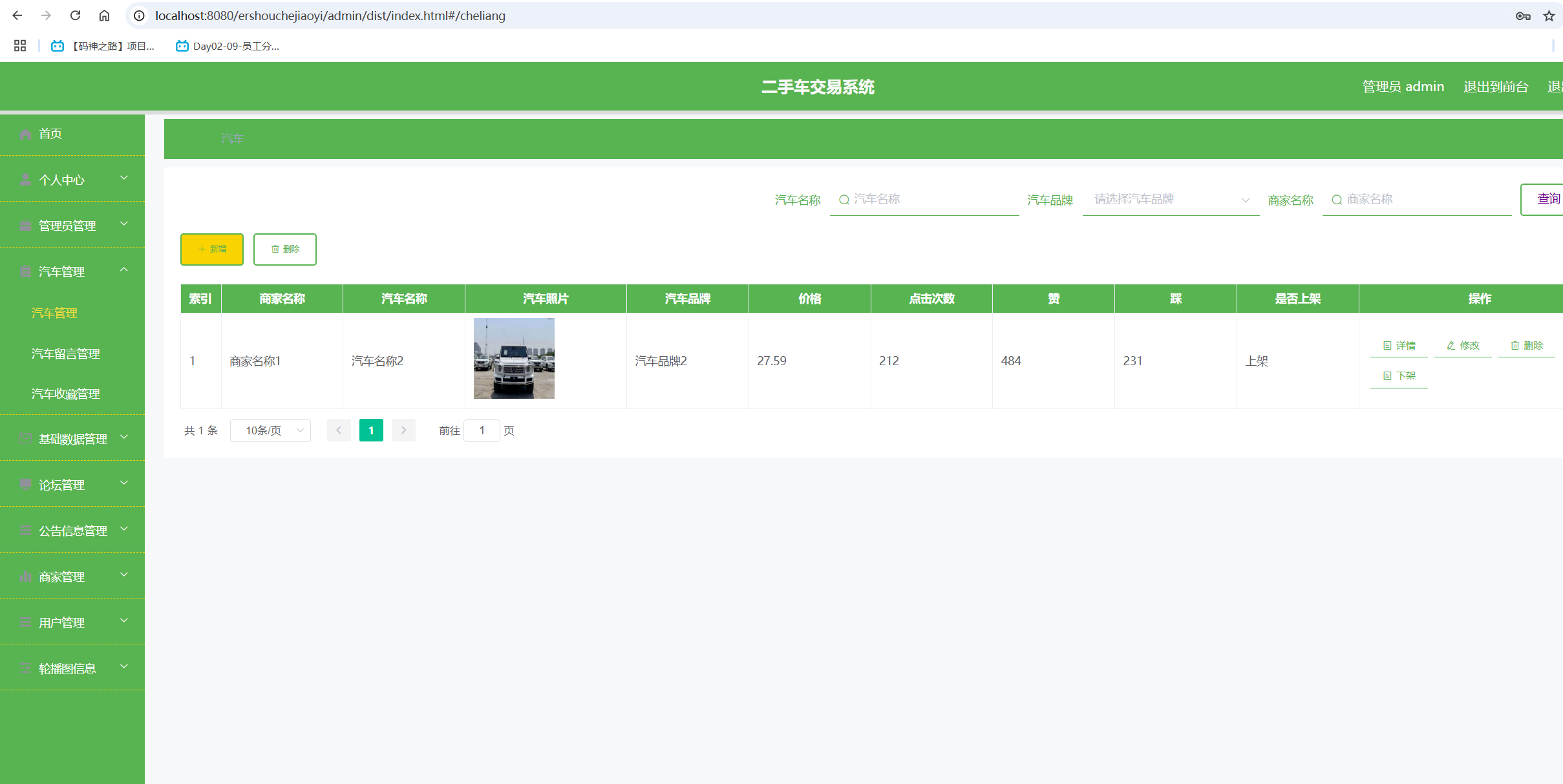Select the 汽车管理 submenu item

[54, 313]
